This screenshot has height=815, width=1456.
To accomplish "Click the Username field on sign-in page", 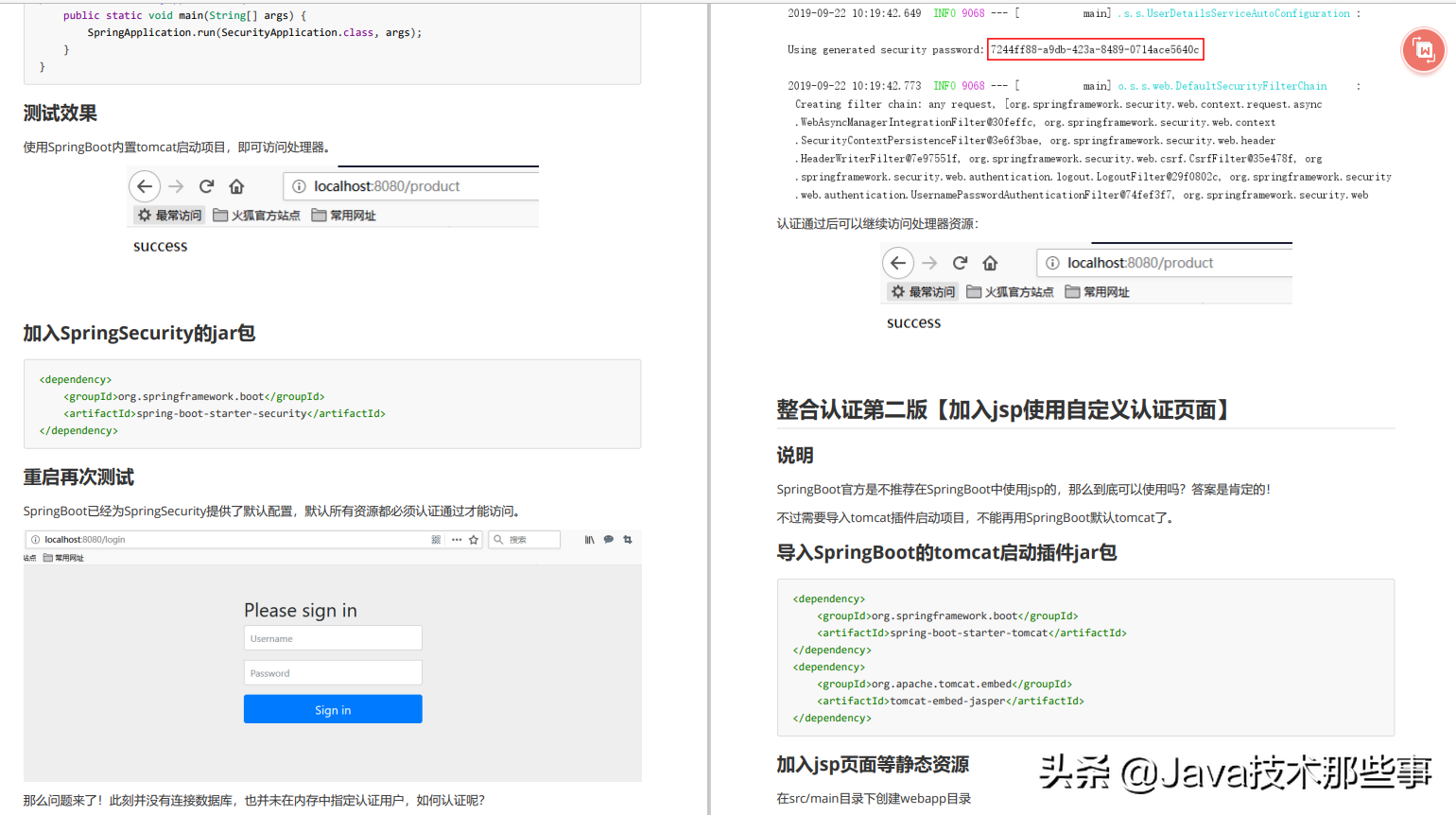I will coord(333,638).
